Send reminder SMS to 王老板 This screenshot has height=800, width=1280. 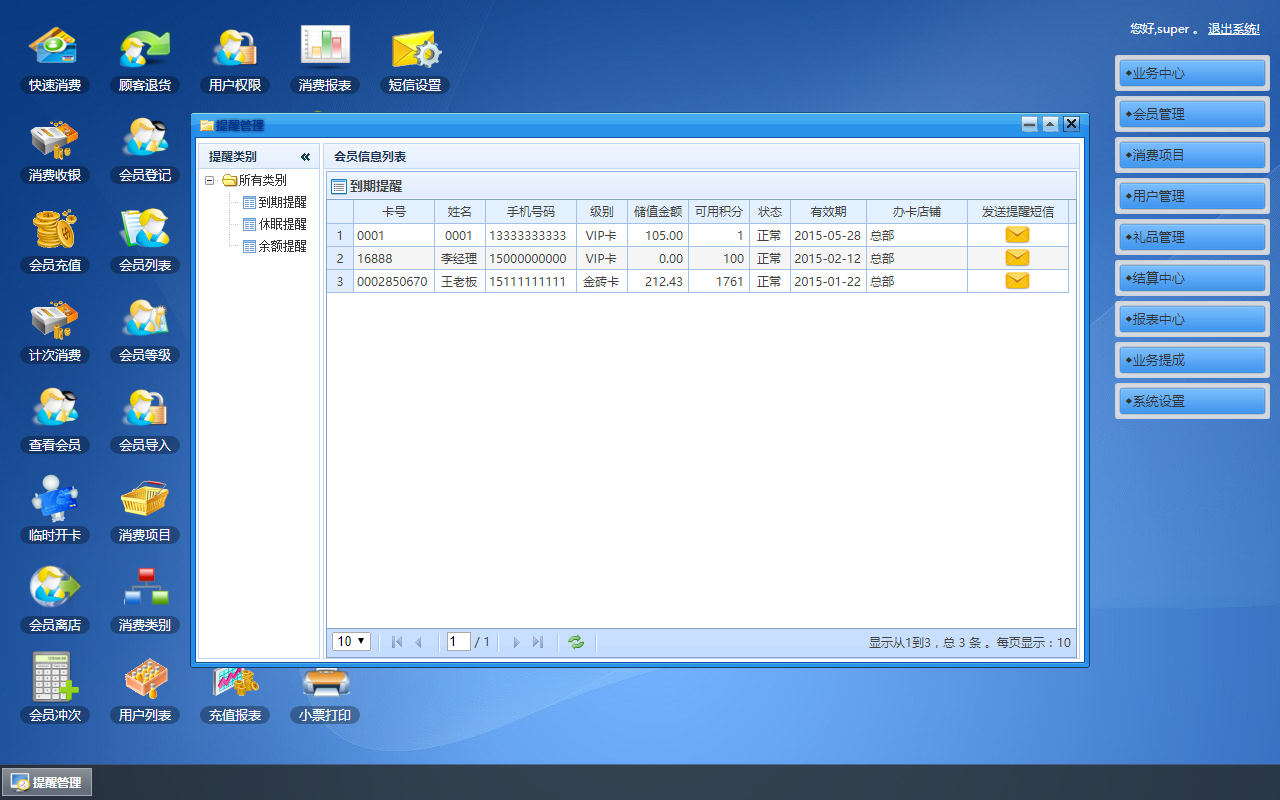[1017, 281]
